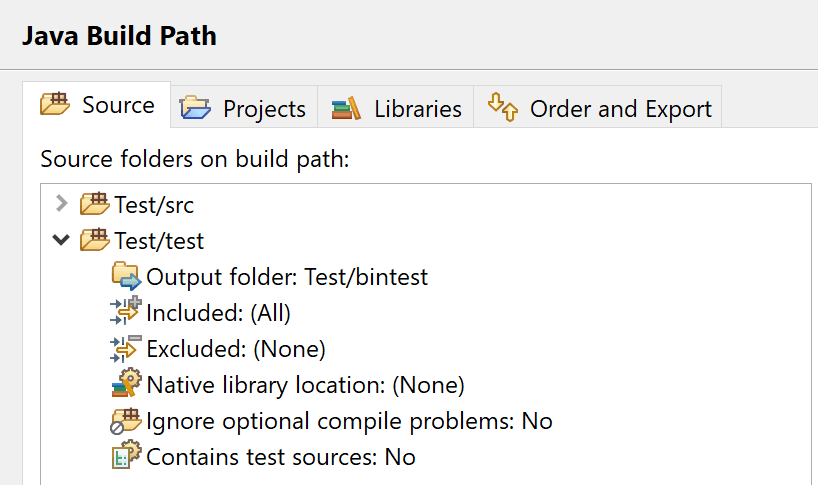
Task: Click the Order and Export arrows icon
Action: (x=503, y=107)
